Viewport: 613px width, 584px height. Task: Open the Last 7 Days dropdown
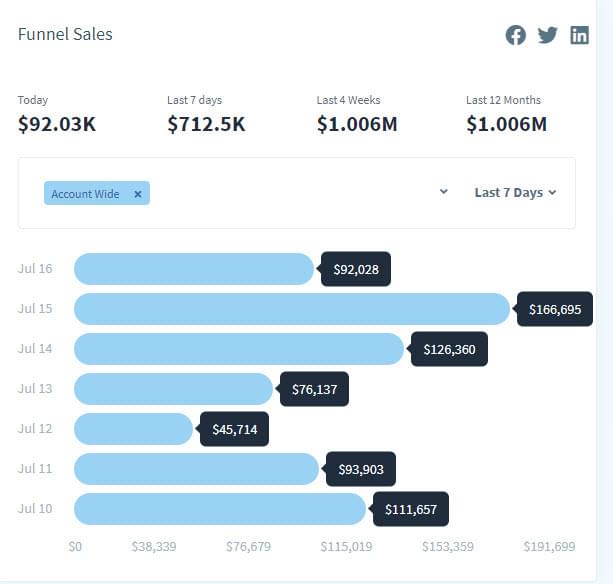point(515,192)
